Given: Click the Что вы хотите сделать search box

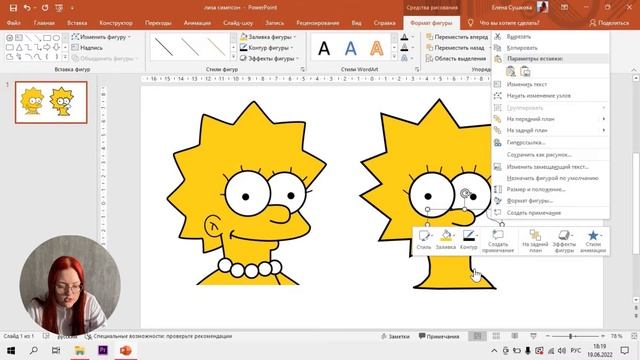Looking at the screenshot, I should 509,23.
